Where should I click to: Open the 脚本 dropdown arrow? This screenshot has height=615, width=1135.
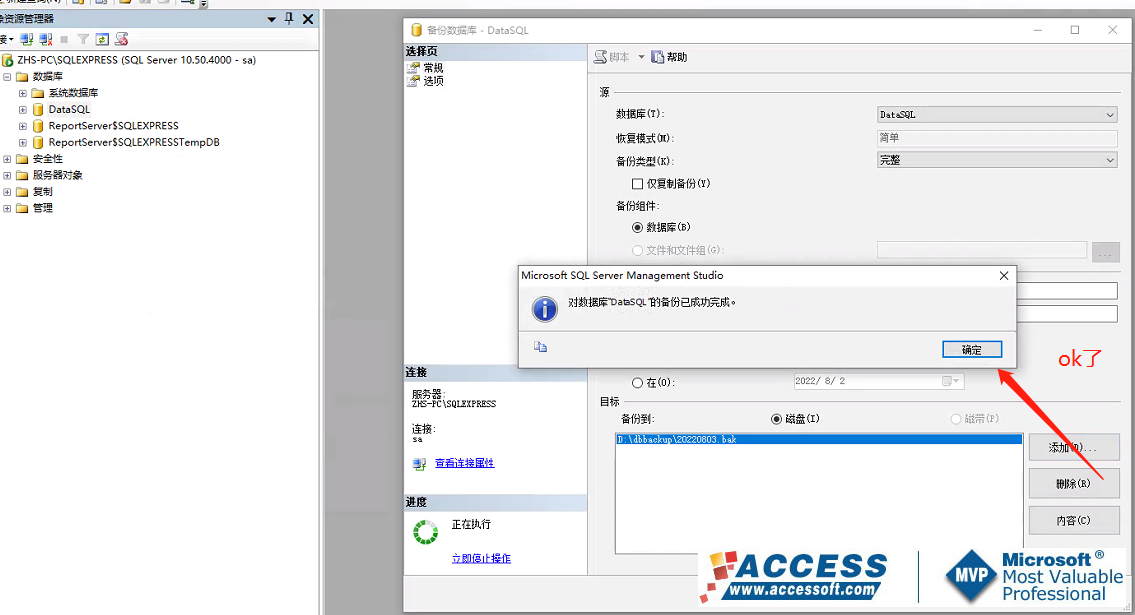coord(641,57)
